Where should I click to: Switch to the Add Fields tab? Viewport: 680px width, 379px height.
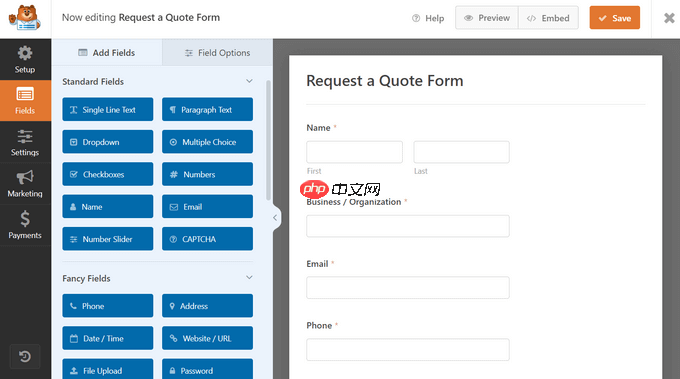point(107,52)
